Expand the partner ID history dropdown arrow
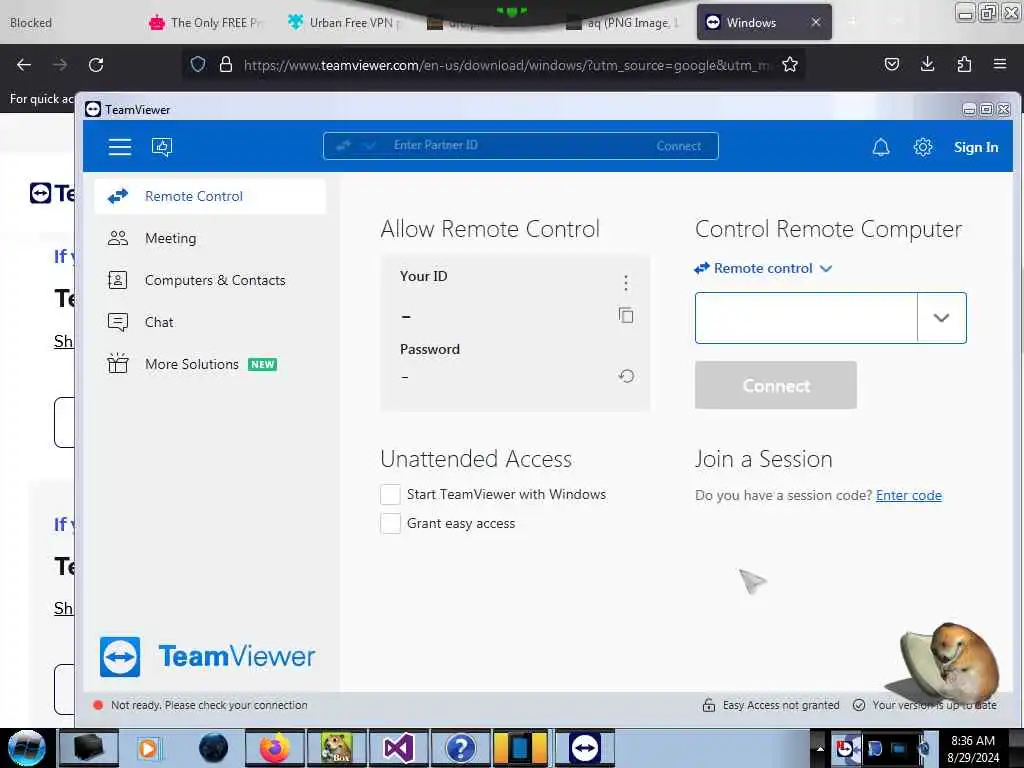 coord(941,318)
